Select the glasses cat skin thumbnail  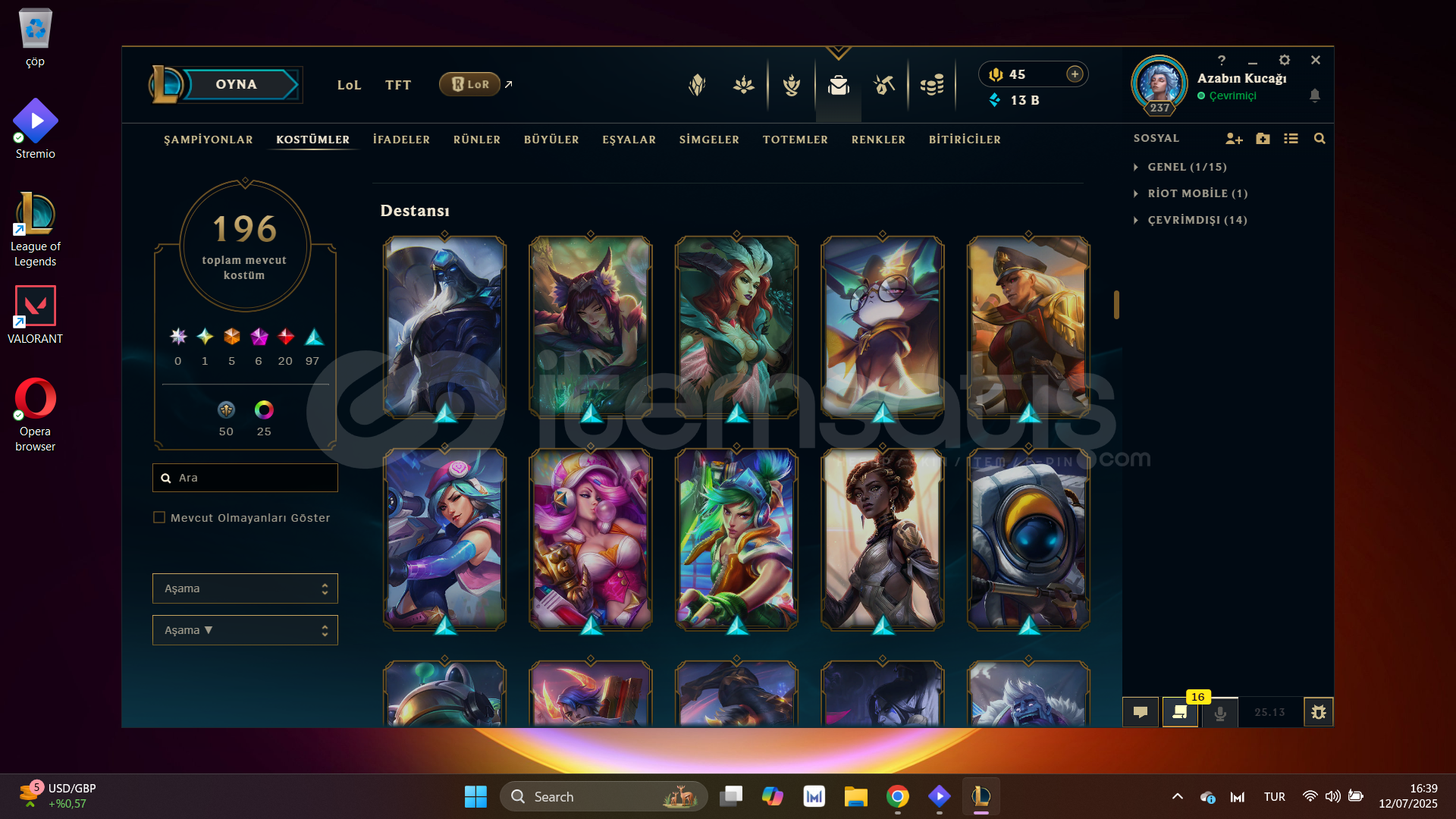coord(883,327)
